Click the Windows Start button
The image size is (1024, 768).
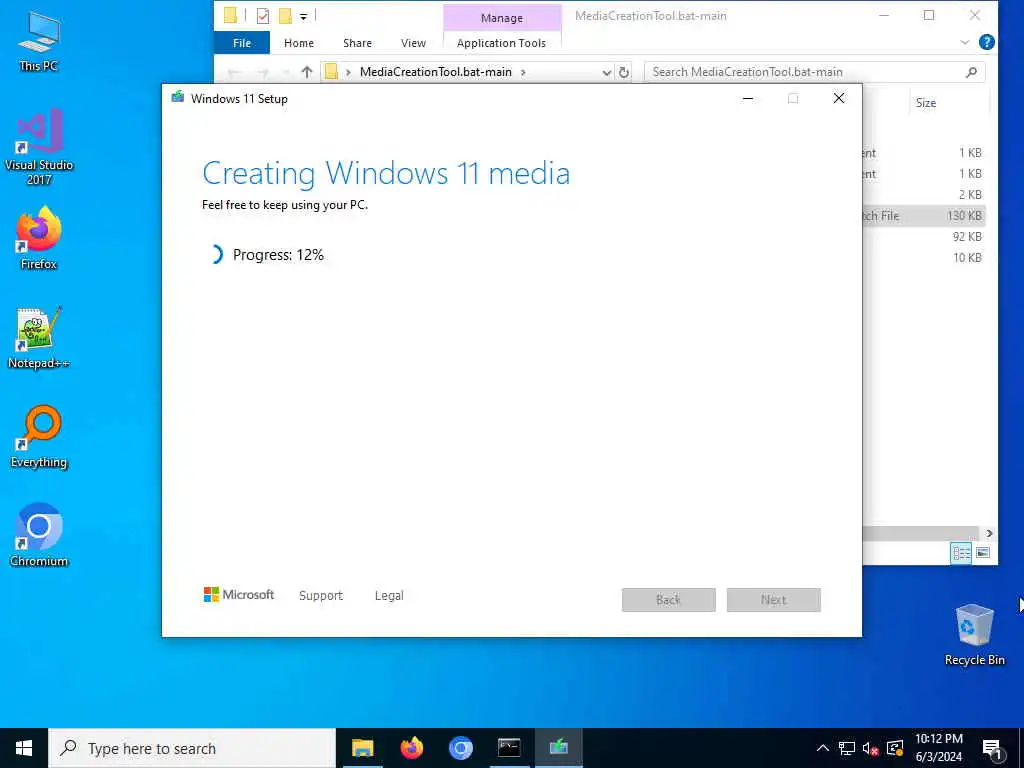[x=24, y=748]
